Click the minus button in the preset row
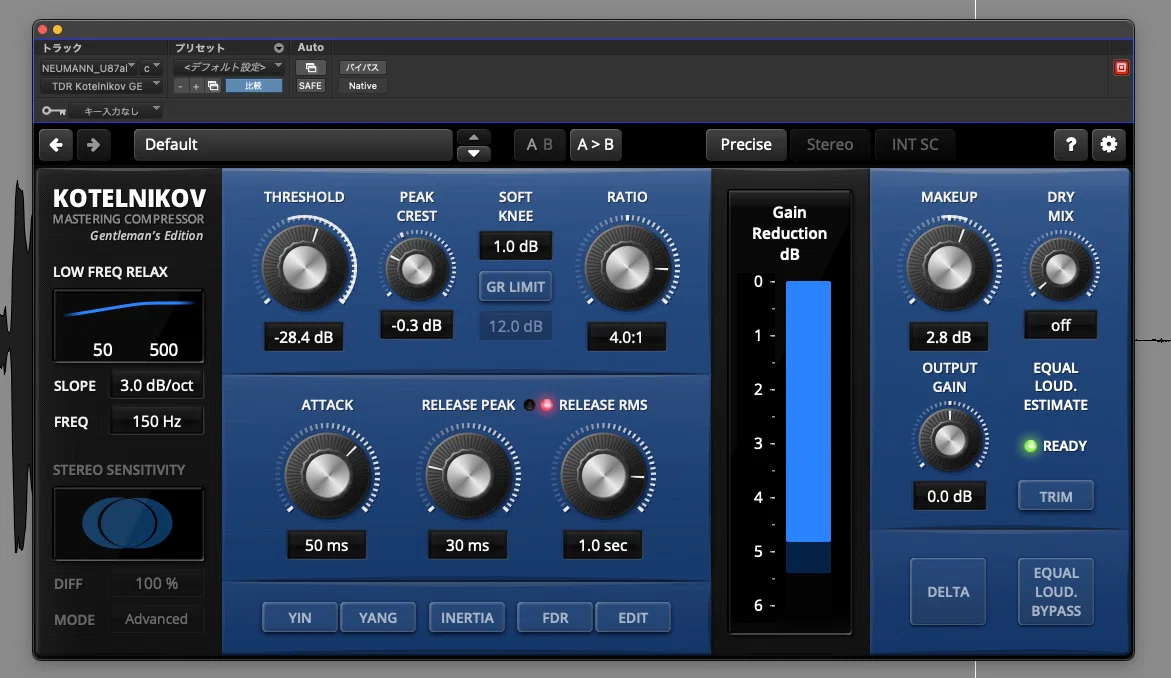 tap(180, 86)
